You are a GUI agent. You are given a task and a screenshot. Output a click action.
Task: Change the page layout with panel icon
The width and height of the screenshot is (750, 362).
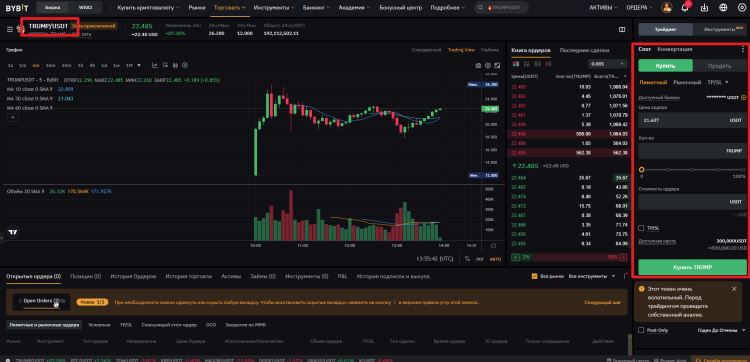622,30
